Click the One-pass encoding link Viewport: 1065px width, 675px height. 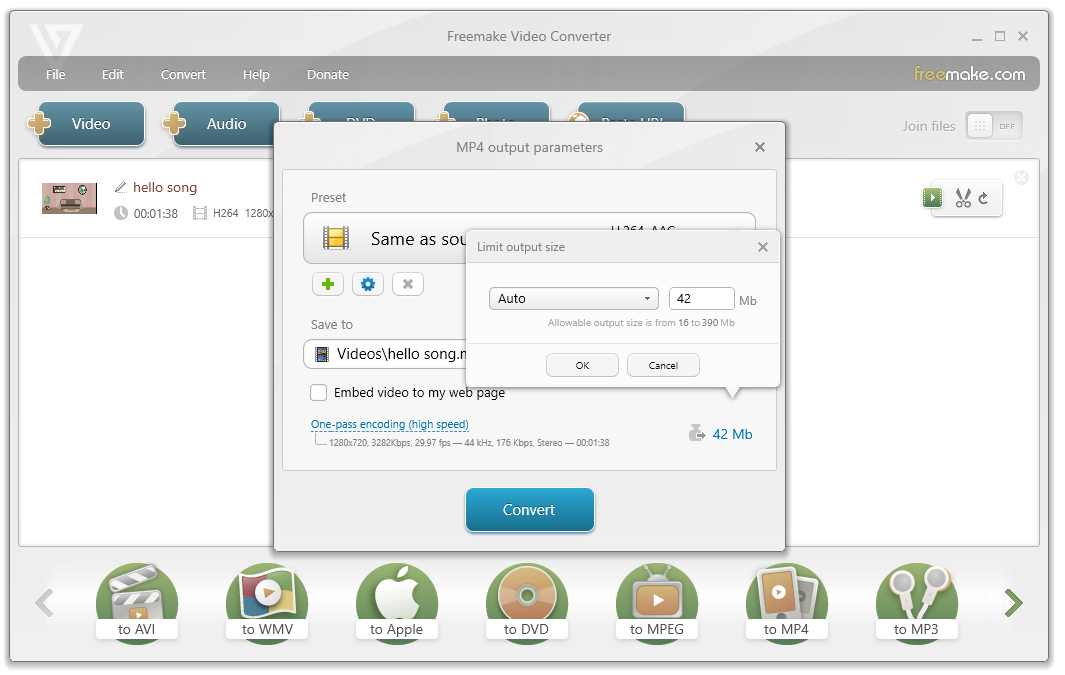point(389,424)
